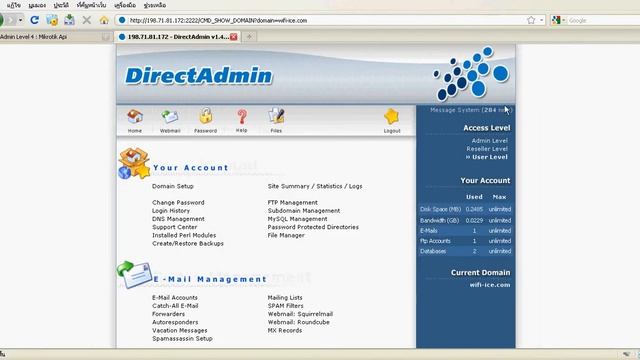
Task: Open the File Manager link
Action: (x=286, y=235)
